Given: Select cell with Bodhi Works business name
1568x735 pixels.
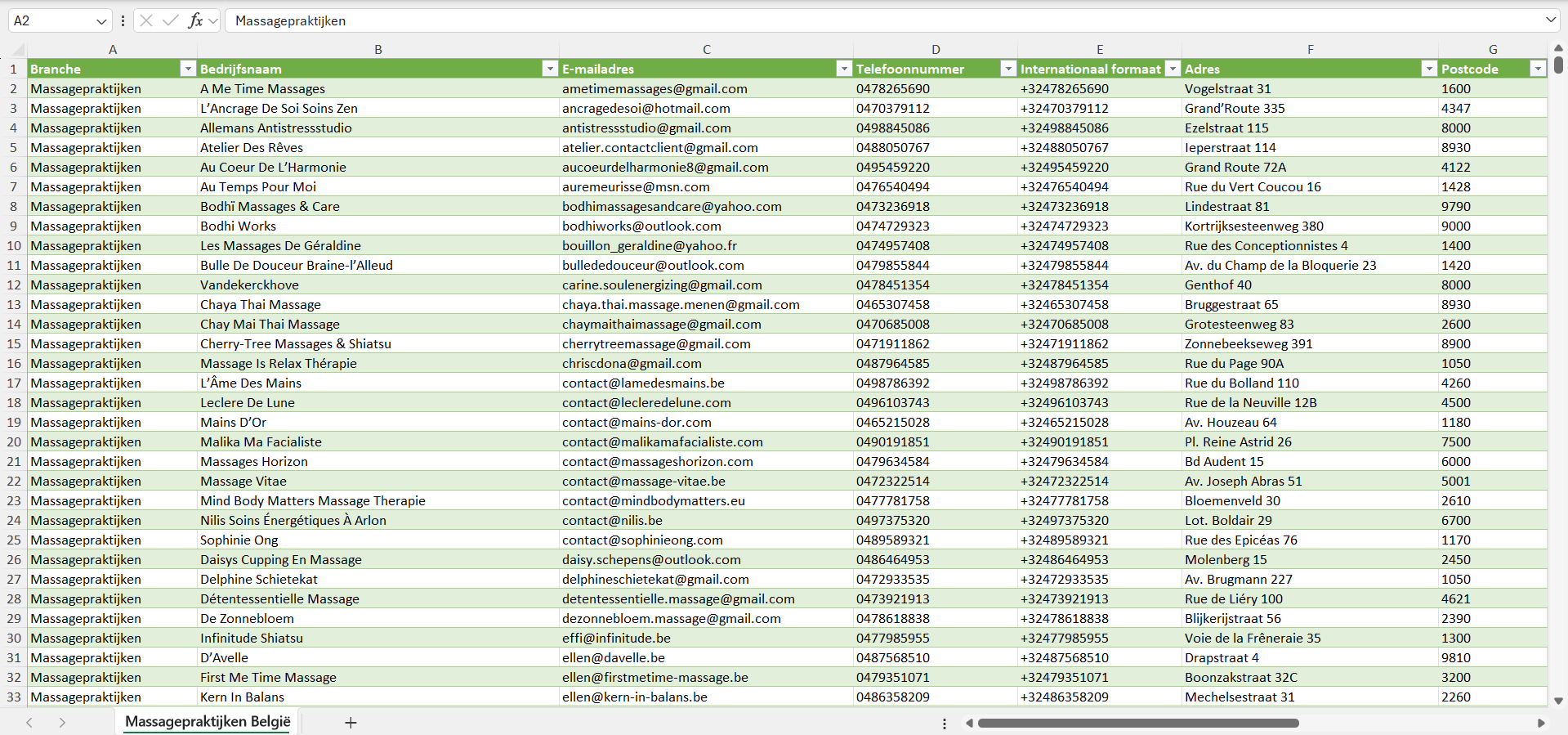Looking at the screenshot, I should 239,226.
